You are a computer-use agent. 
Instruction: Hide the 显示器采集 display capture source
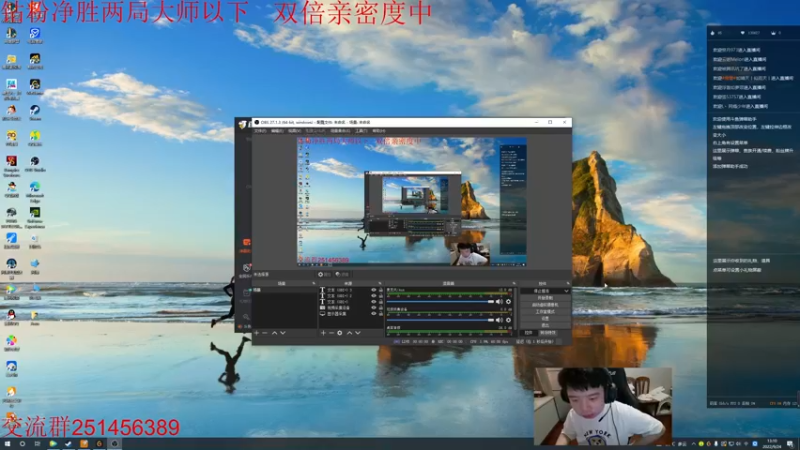tap(373, 314)
